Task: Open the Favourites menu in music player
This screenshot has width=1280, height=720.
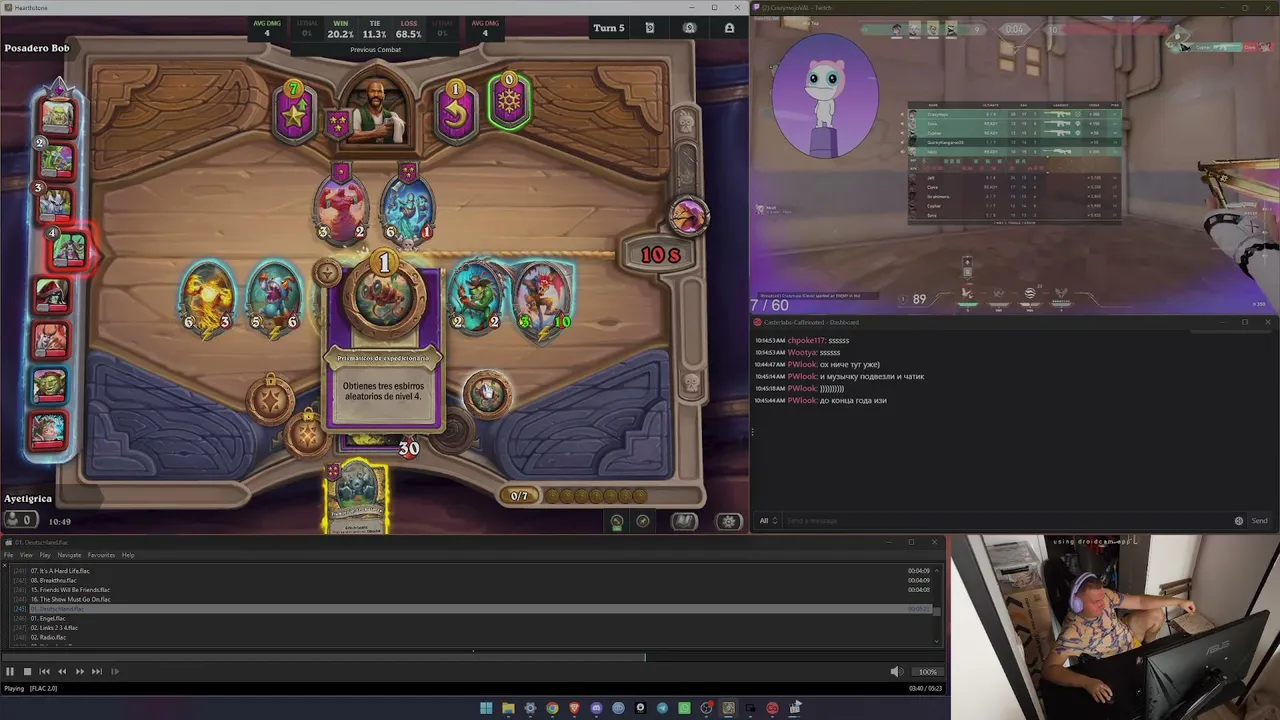Action: coord(101,555)
